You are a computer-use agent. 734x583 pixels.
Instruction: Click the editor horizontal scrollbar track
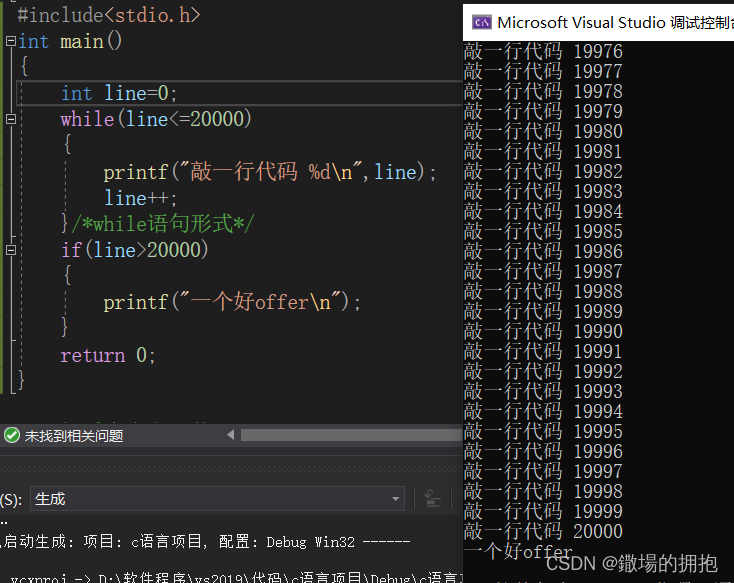[351, 435]
